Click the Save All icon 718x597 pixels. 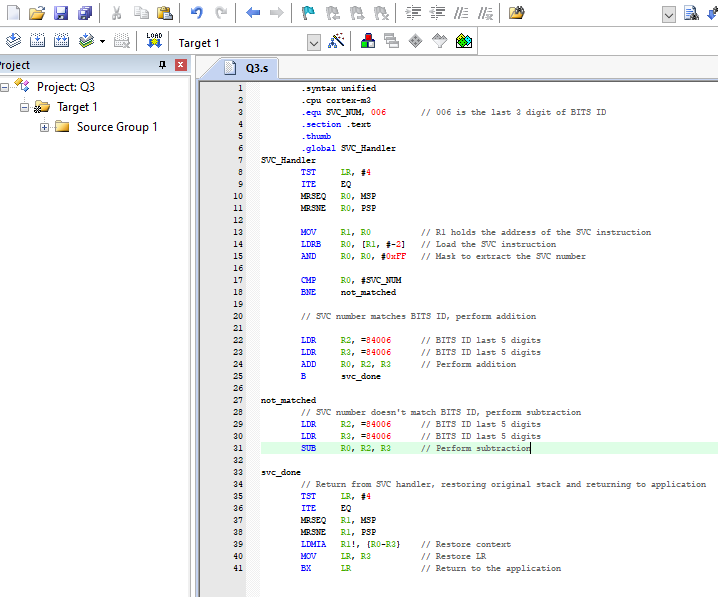click(85, 13)
